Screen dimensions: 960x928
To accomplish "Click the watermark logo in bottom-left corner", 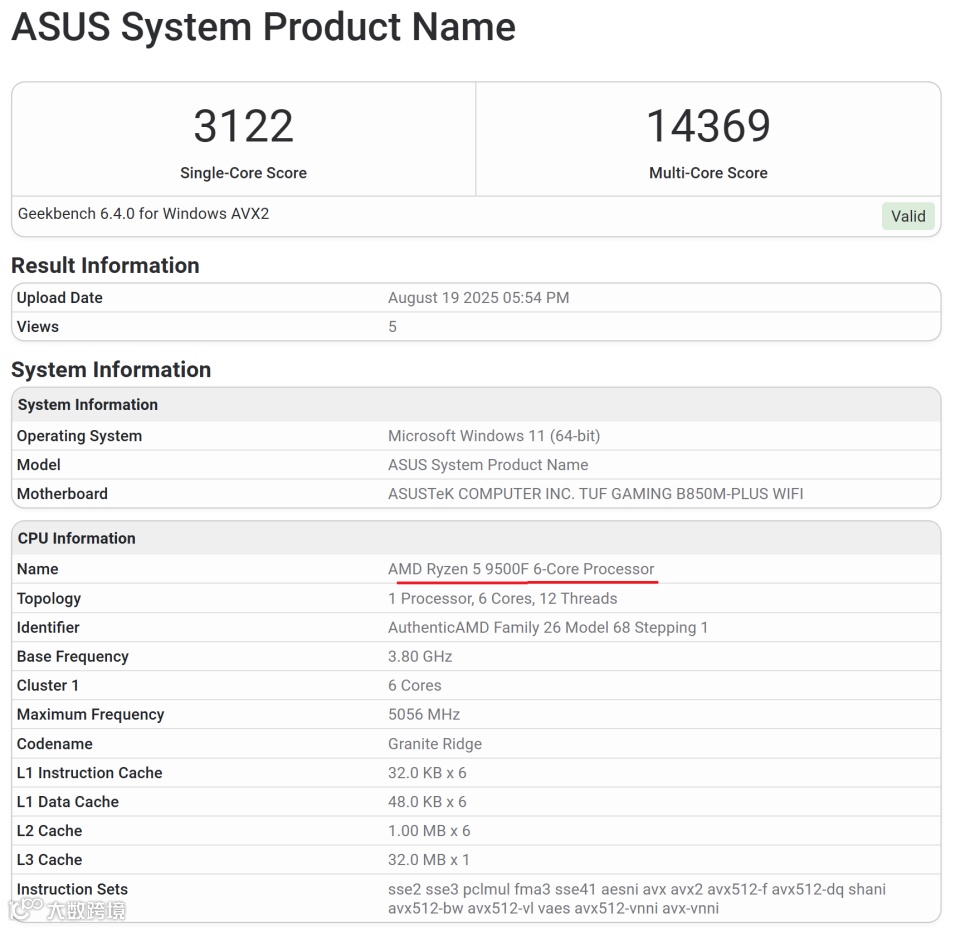I will [67, 909].
